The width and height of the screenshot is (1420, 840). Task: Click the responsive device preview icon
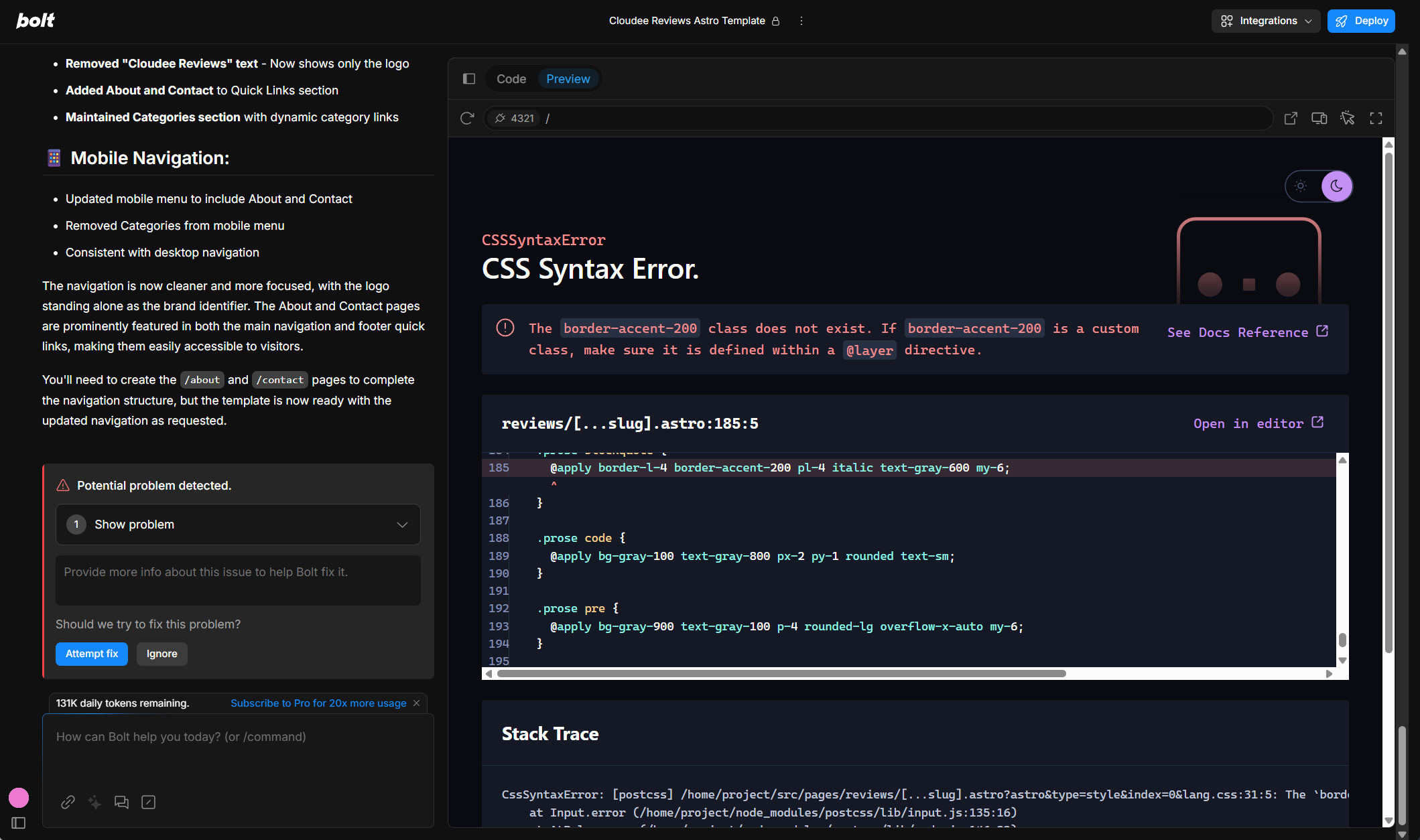click(1319, 118)
